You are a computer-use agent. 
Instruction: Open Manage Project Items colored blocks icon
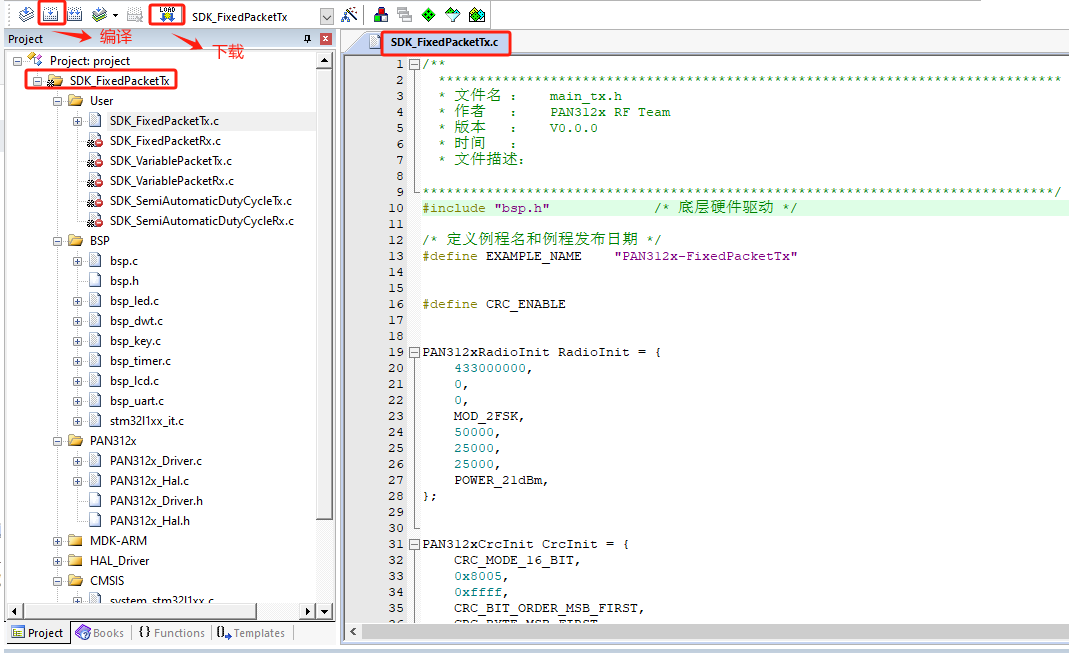point(381,15)
